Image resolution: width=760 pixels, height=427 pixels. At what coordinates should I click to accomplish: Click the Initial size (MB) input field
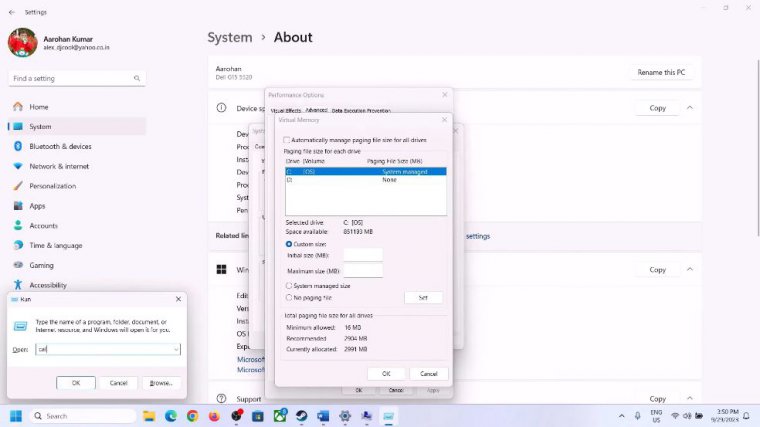(x=363, y=255)
